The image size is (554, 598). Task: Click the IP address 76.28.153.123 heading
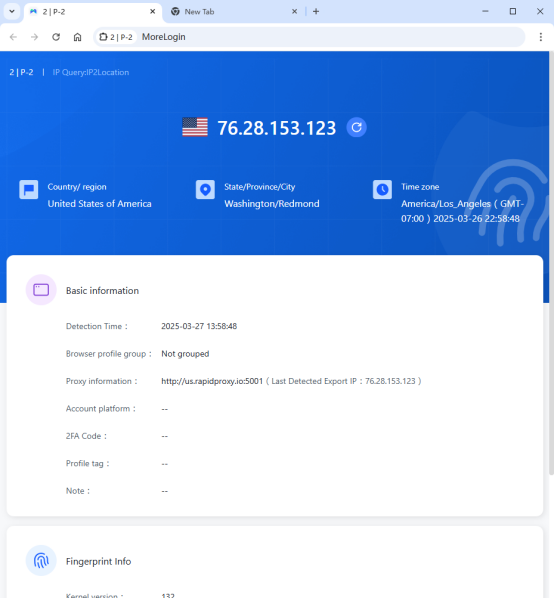coord(276,128)
